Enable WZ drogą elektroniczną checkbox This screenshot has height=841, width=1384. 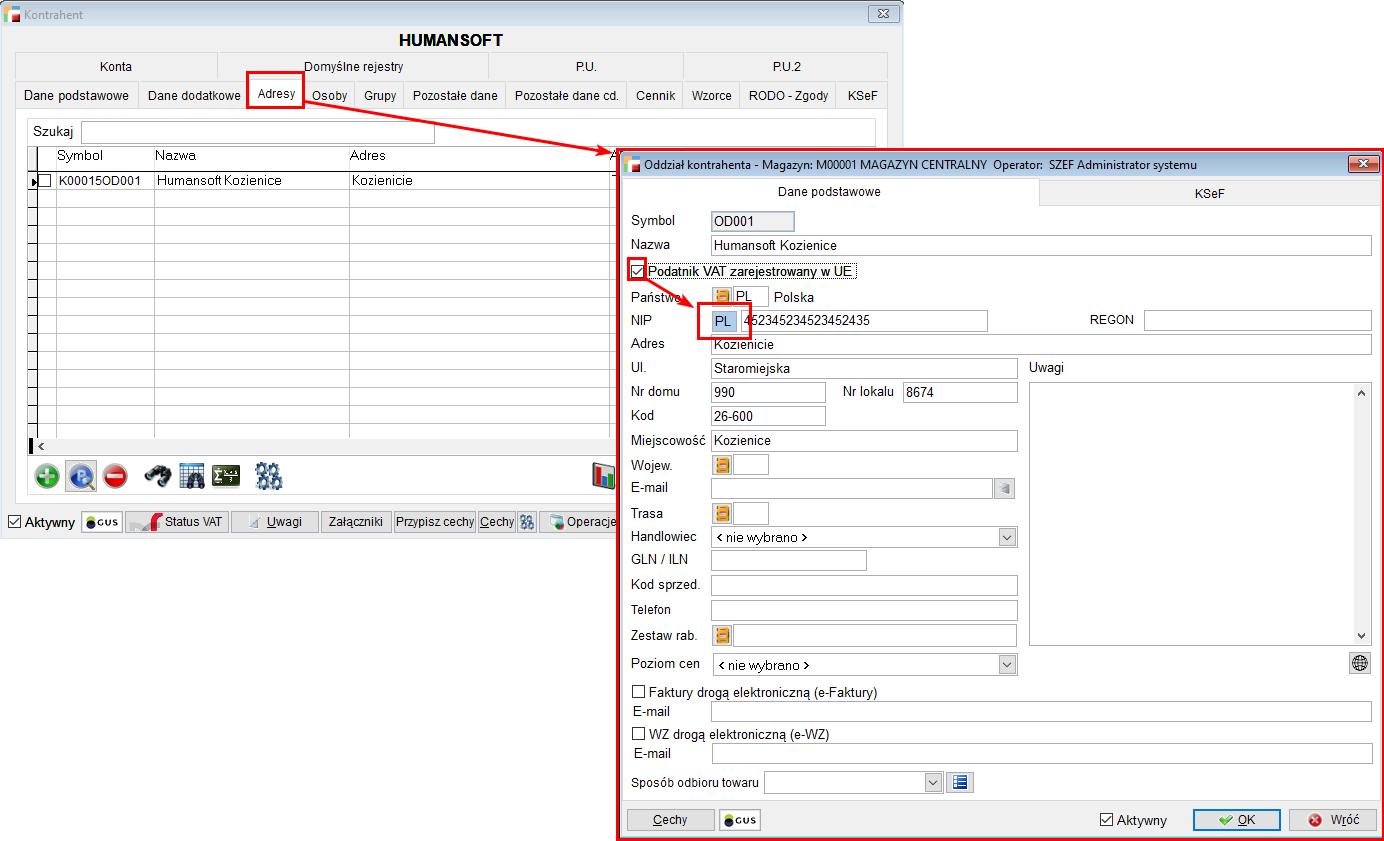639,734
